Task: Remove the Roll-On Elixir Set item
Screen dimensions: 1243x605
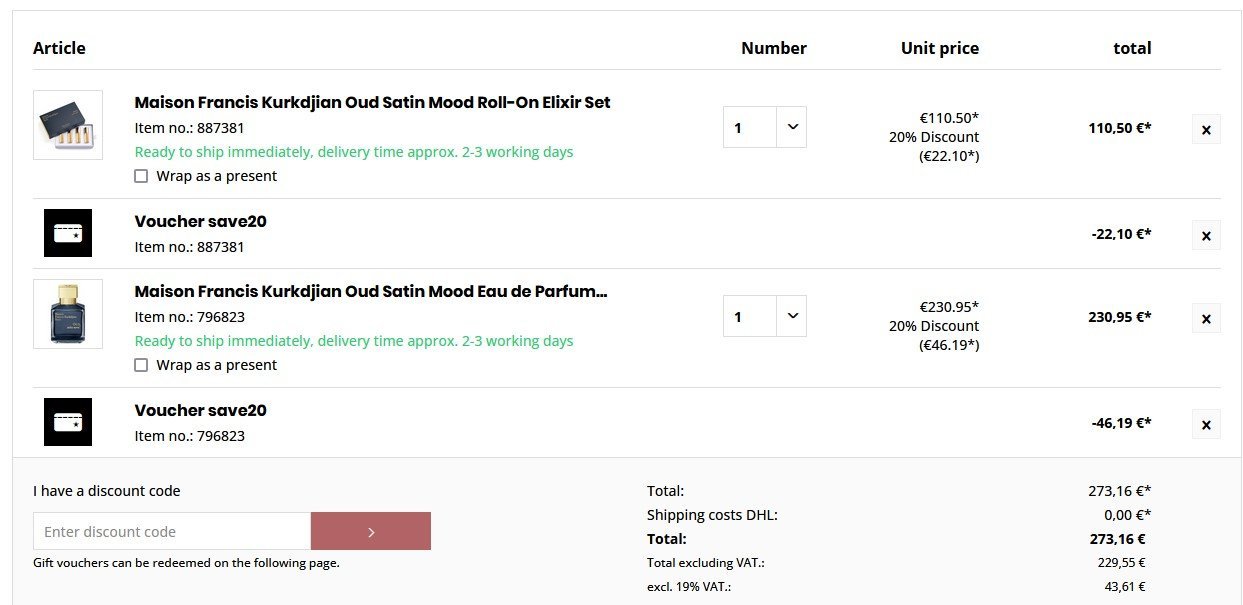Action: click(x=1206, y=129)
